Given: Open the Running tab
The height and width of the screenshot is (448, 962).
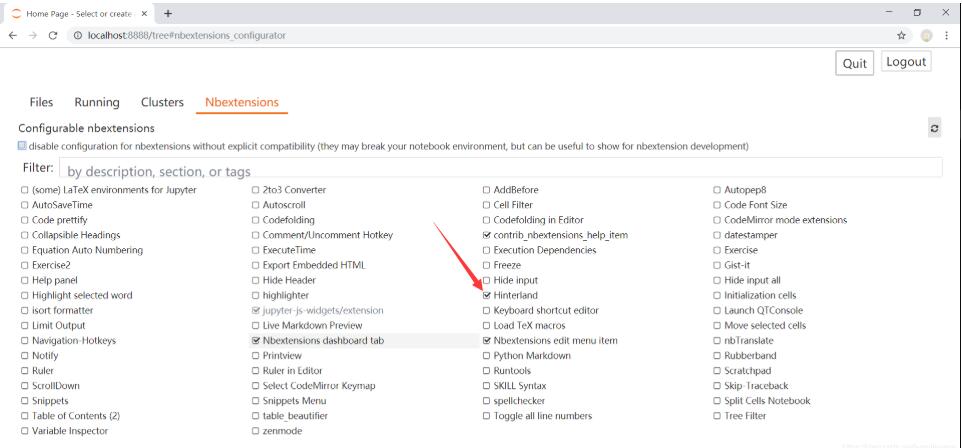Looking at the screenshot, I should pyautogui.click(x=99, y=102).
